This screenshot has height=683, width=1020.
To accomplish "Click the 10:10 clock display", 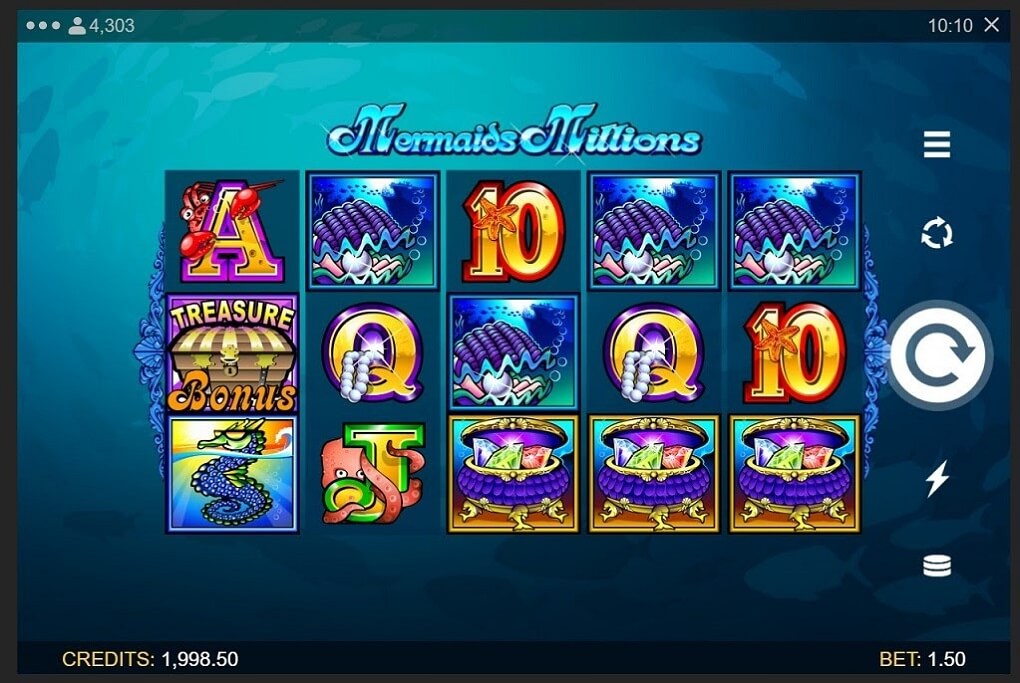I will tap(950, 25).
